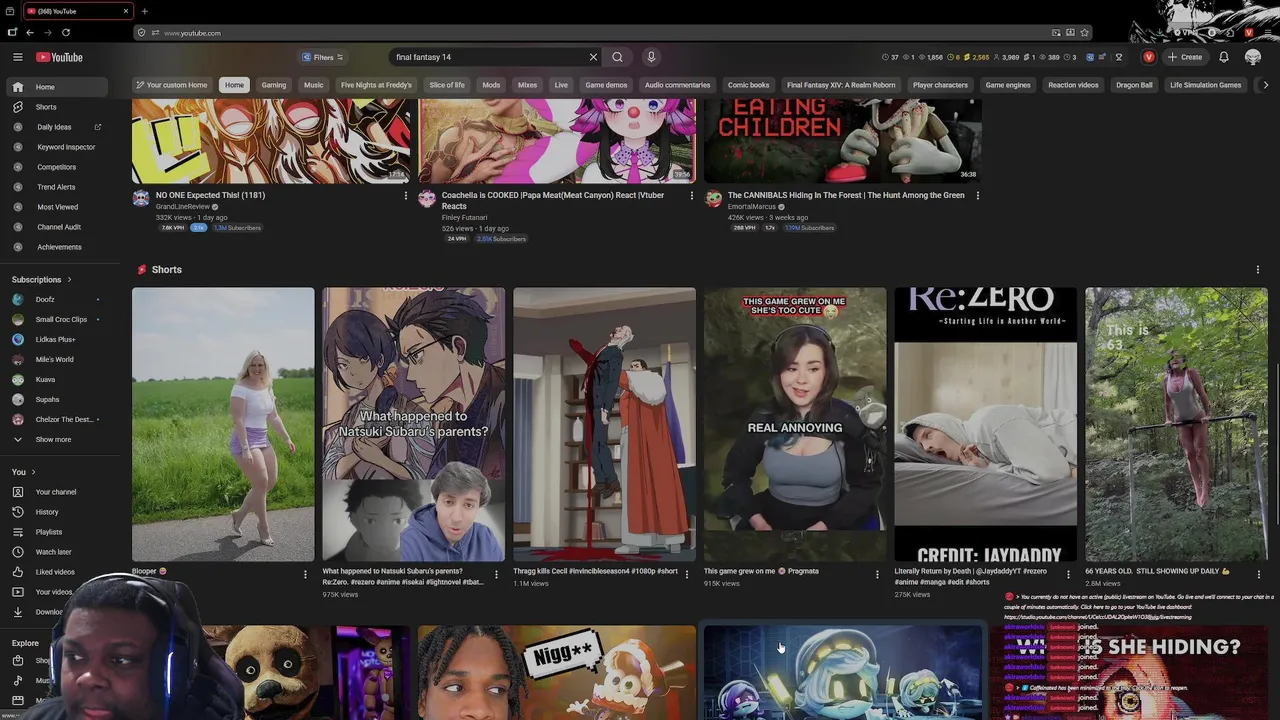The image size is (1280, 720).
Task: Submit search with the magnifier icon
Action: click(x=617, y=57)
